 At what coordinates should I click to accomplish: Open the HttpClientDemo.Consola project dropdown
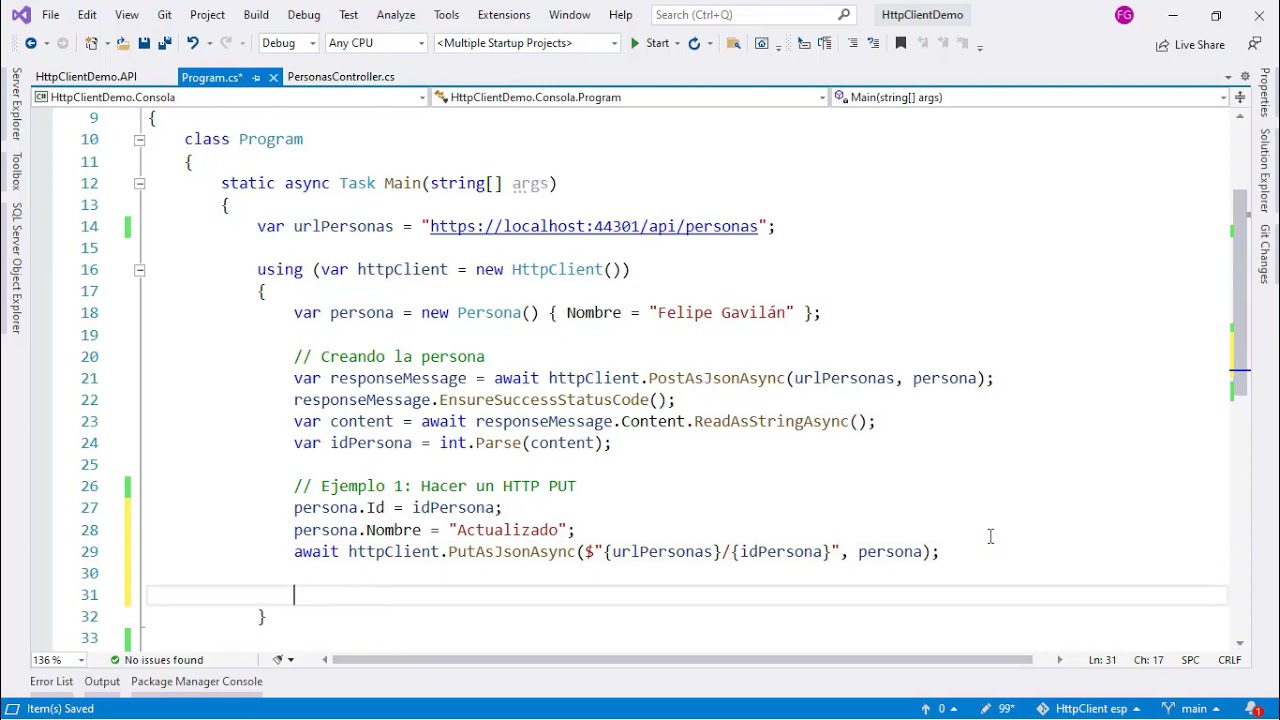[230, 97]
